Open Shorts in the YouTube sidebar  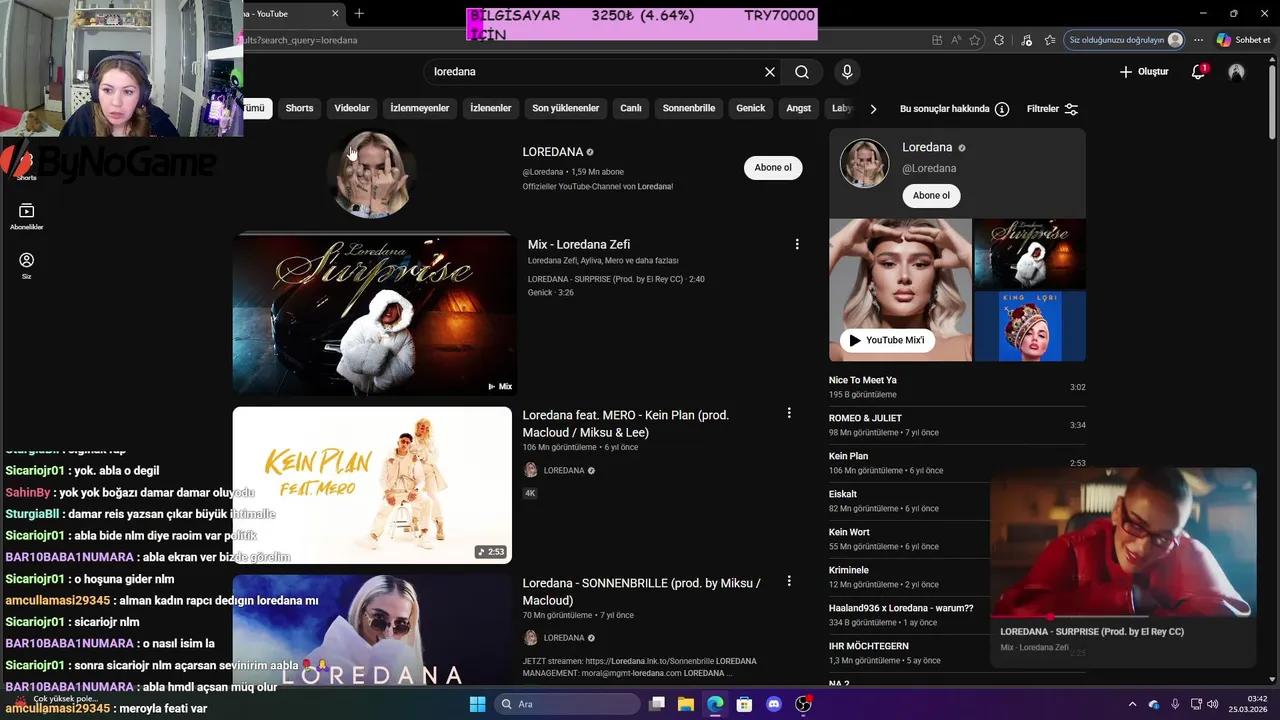coord(27,166)
